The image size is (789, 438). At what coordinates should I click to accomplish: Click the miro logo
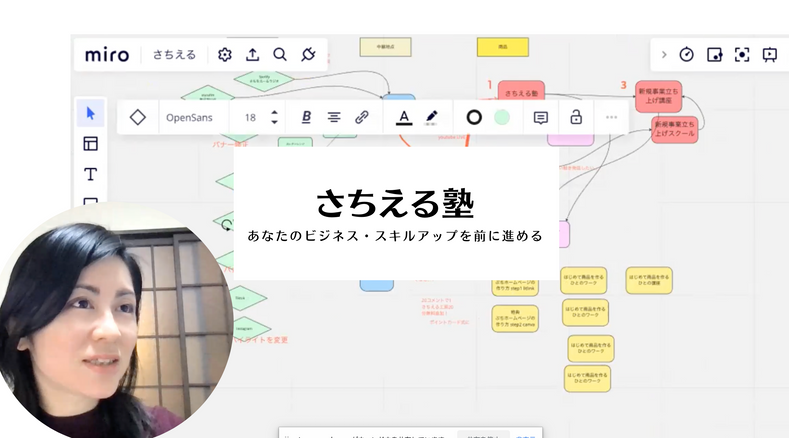click(x=107, y=55)
